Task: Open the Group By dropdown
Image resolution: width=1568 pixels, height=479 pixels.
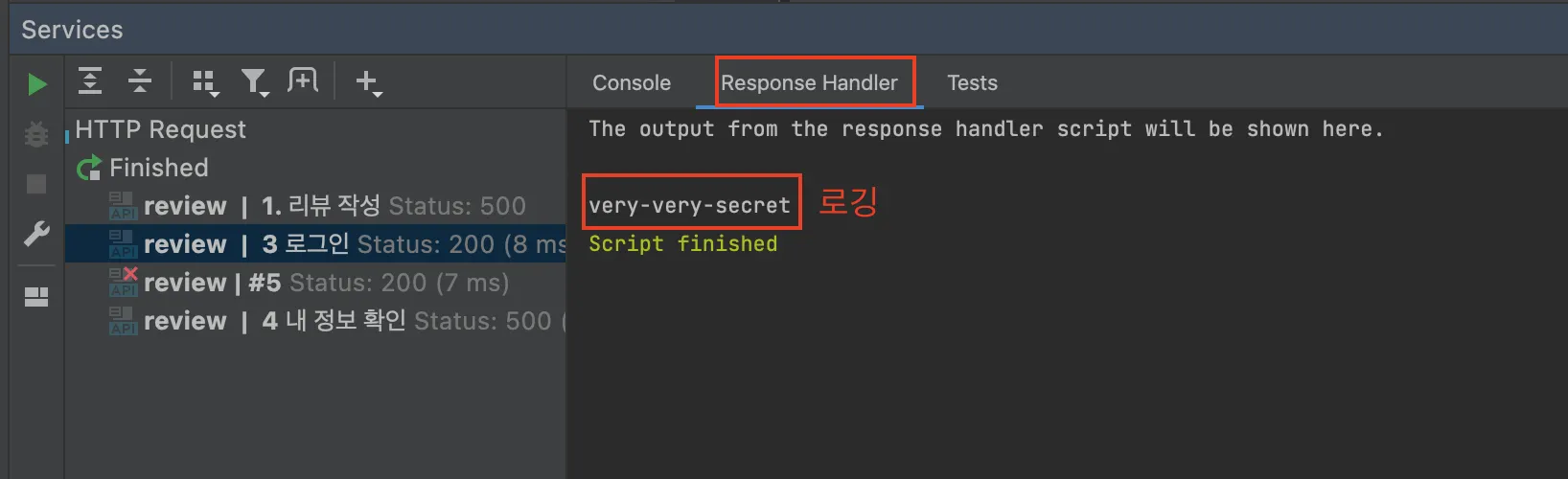Action: pos(204,82)
